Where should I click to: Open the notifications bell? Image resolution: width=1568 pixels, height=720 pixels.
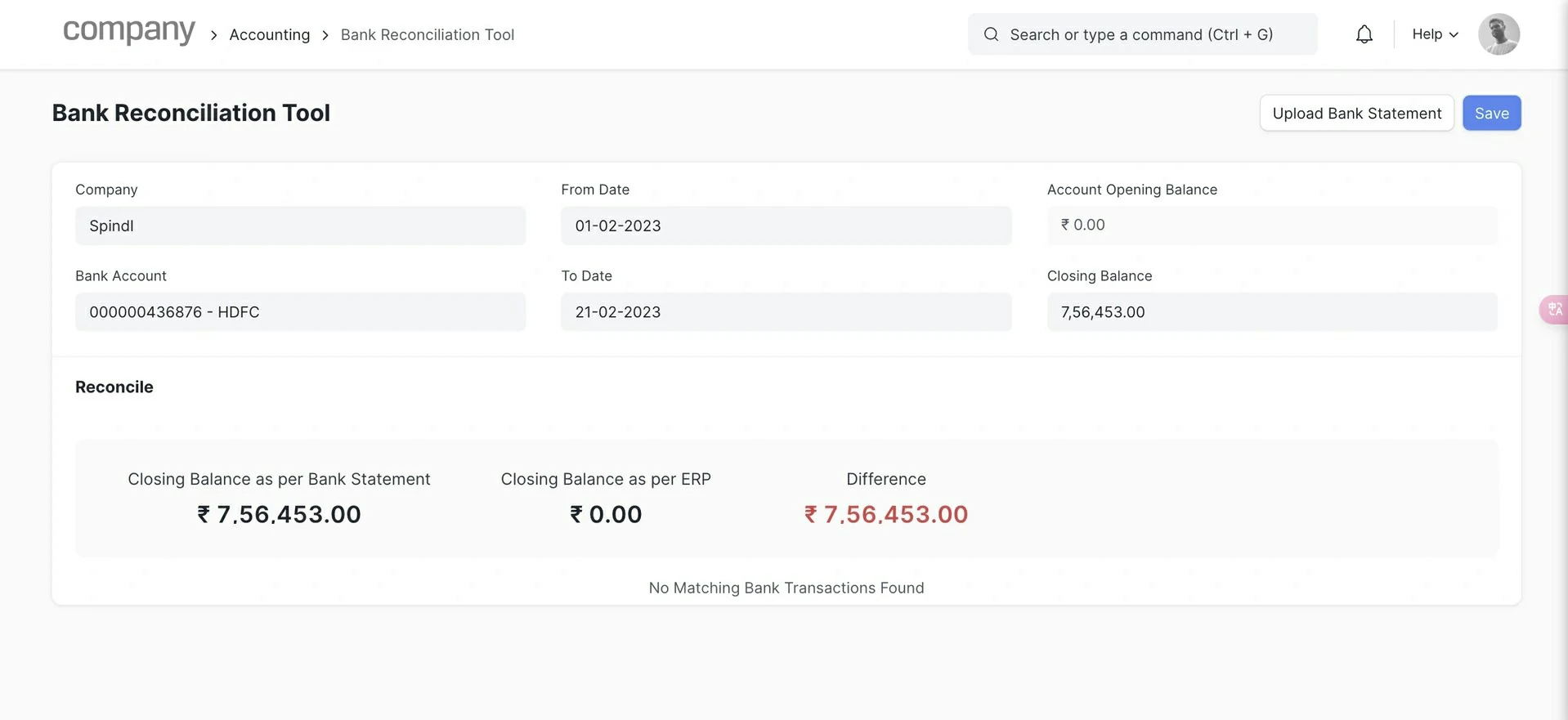tap(1364, 34)
